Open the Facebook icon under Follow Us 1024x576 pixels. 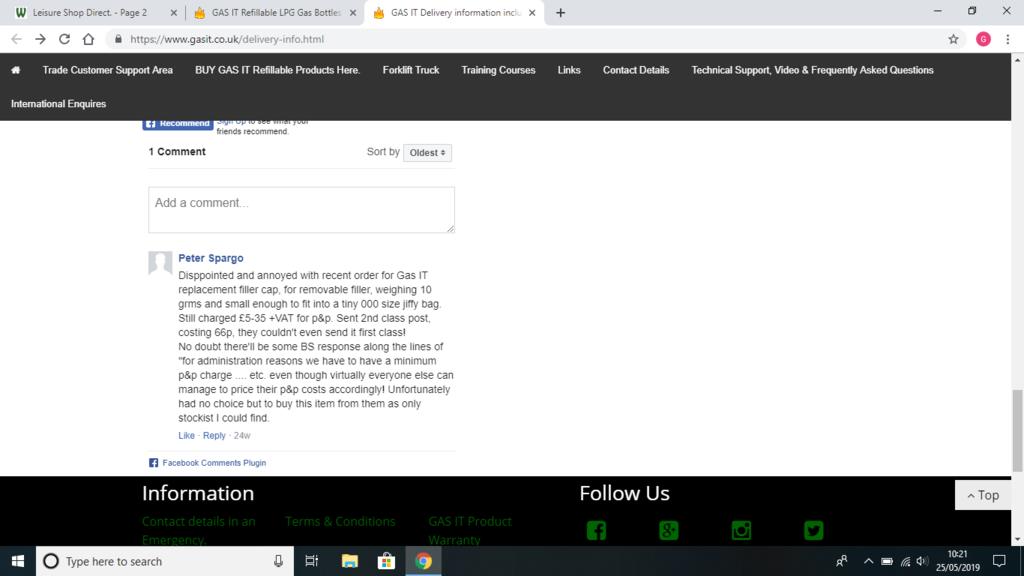point(596,530)
